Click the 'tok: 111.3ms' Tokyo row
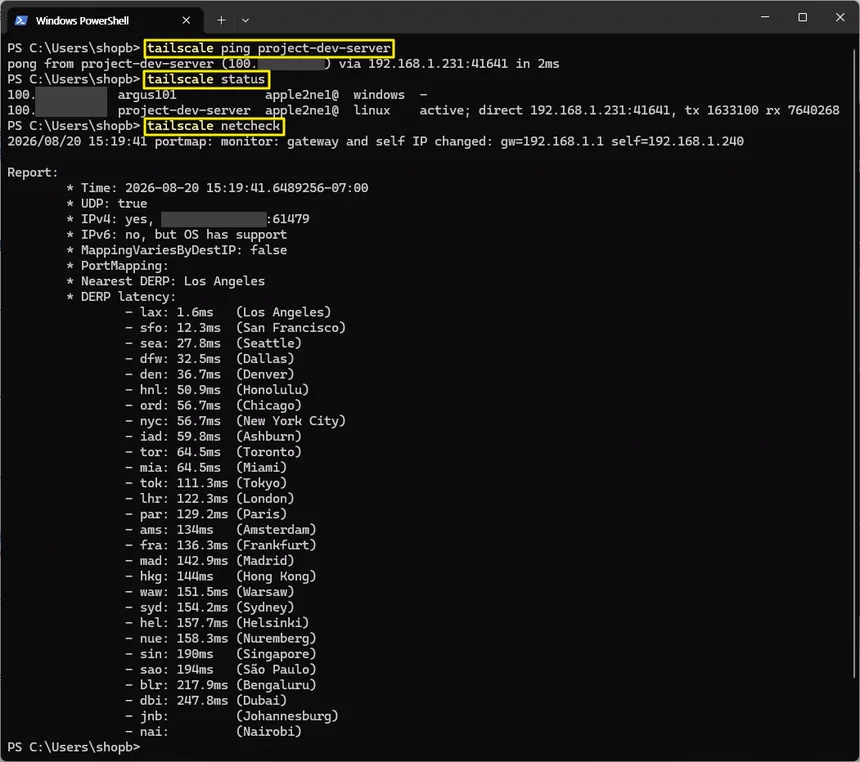The image size is (860, 762). tap(206, 483)
